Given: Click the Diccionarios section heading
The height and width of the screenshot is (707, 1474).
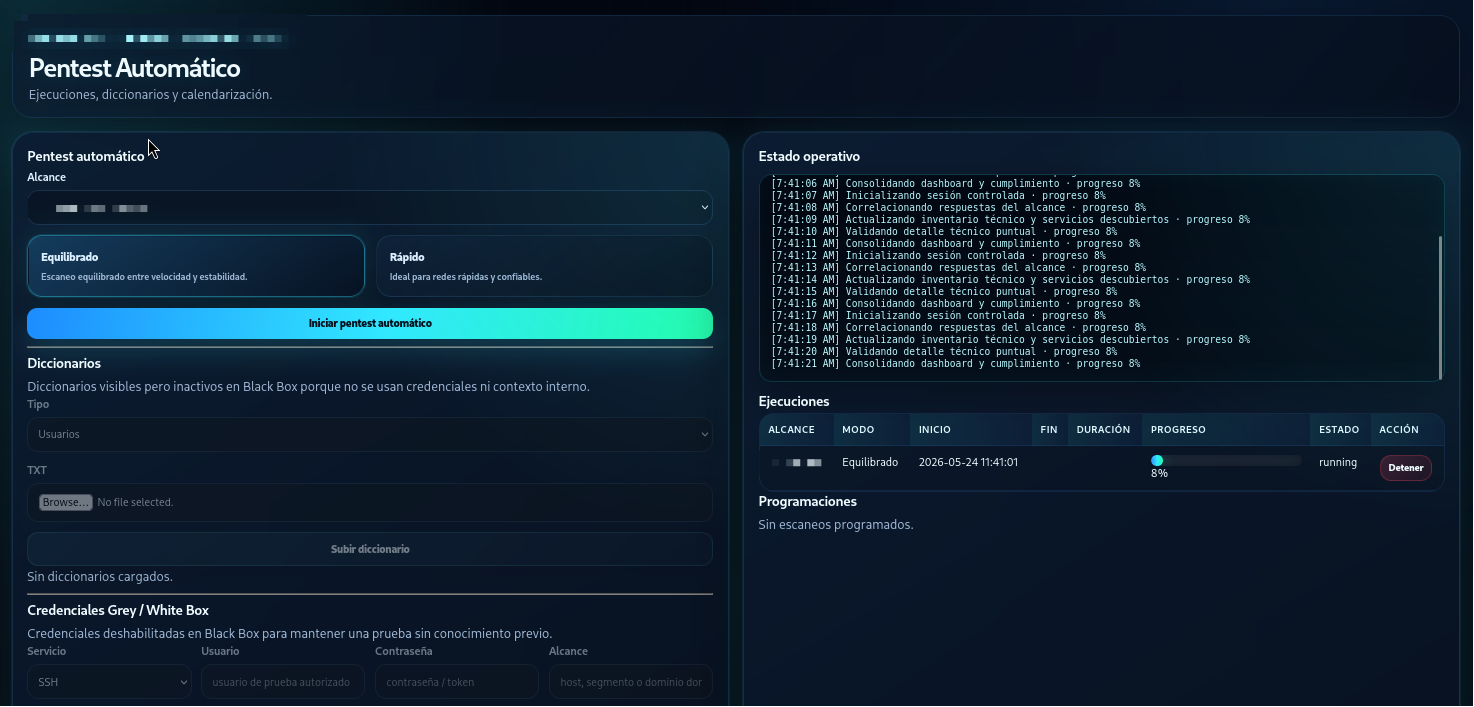Looking at the screenshot, I should coord(64,364).
